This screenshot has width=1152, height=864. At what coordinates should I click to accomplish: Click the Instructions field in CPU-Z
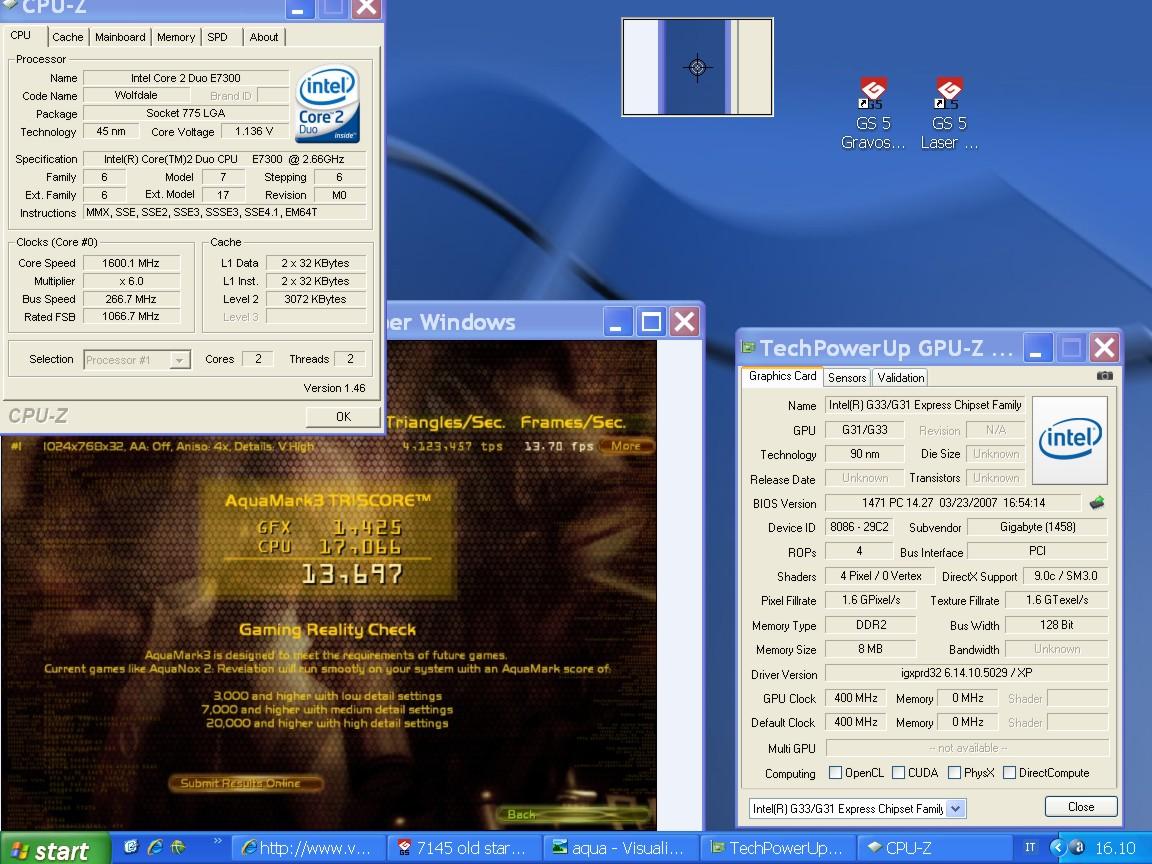(x=225, y=212)
